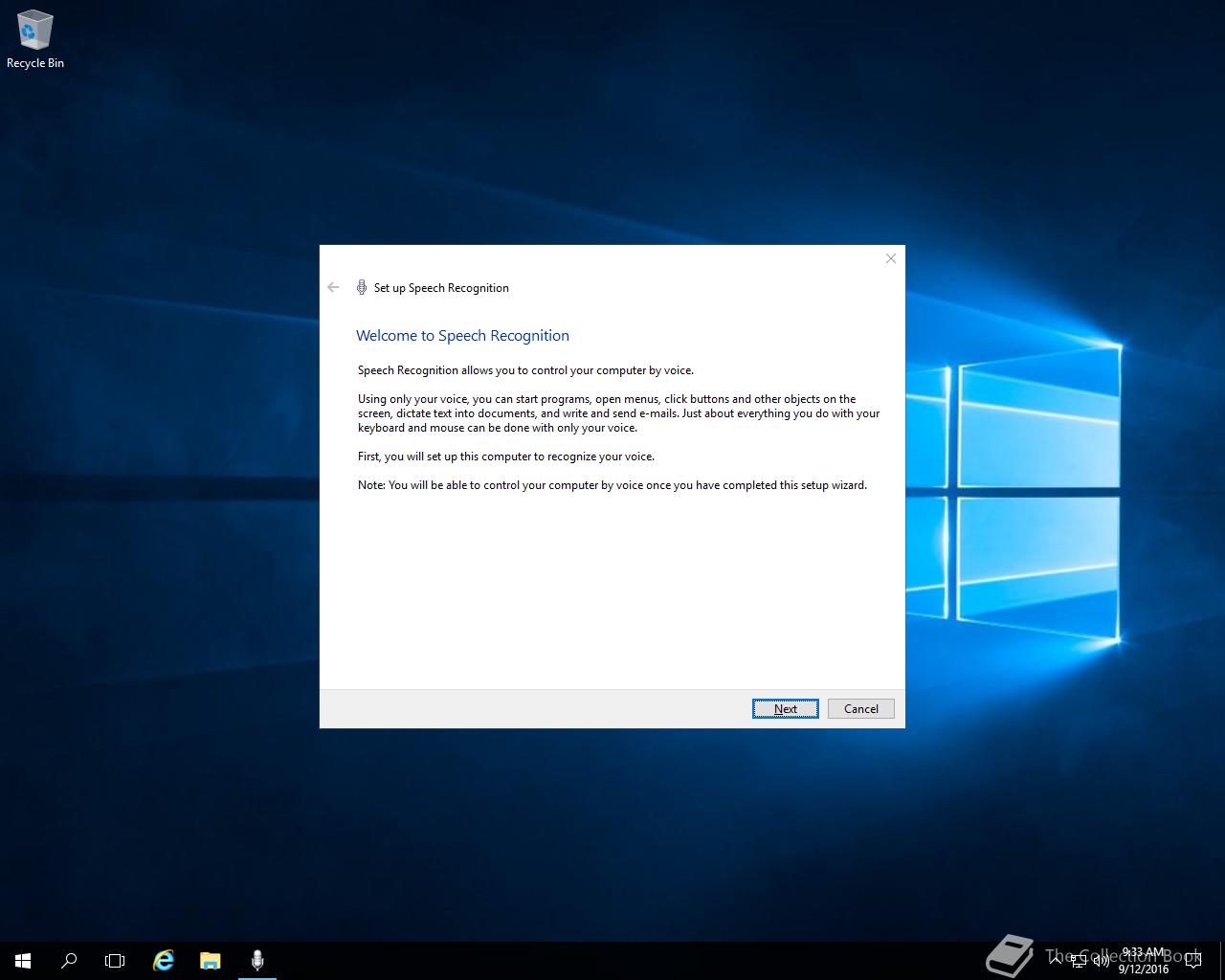Open the clock showing 9:33 AM
This screenshot has width=1225, height=980.
click(x=1144, y=961)
